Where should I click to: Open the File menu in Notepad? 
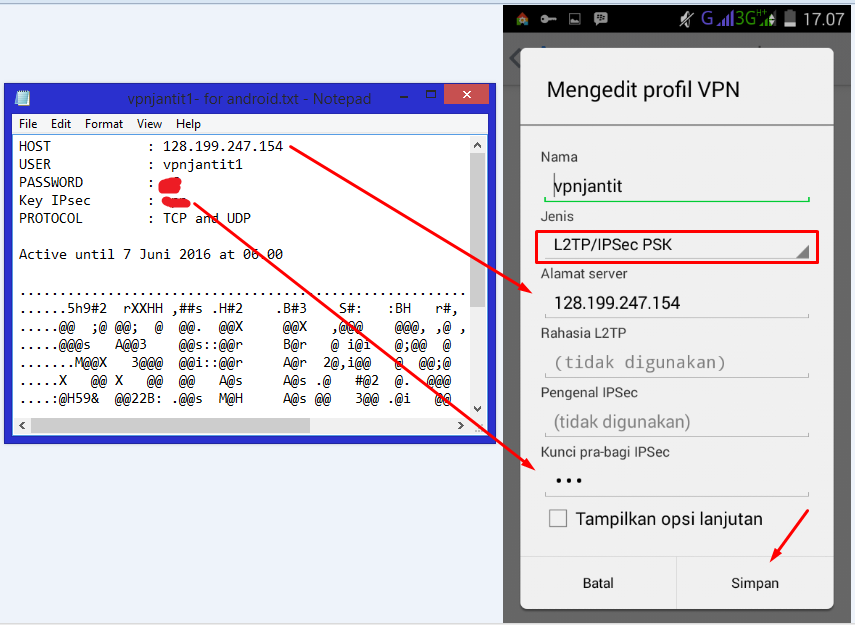point(28,124)
